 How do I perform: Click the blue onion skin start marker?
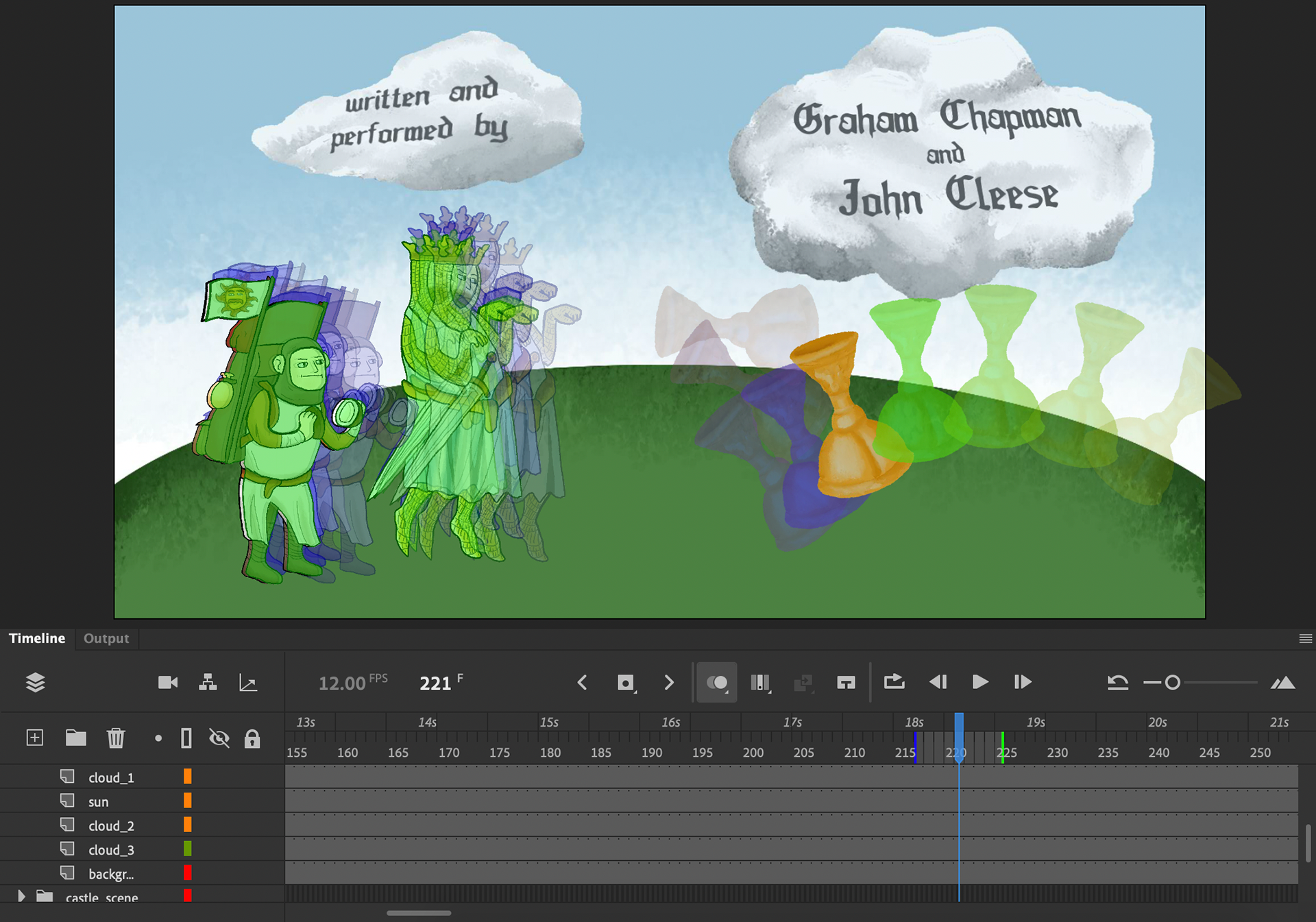click(916, 747)
